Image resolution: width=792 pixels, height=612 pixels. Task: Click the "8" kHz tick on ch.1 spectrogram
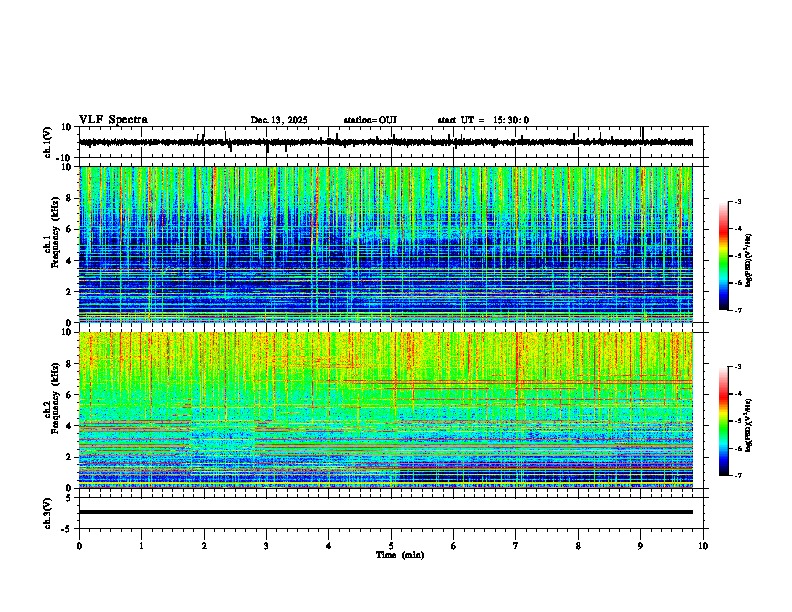pyautogui.click(x=70, y=198)
